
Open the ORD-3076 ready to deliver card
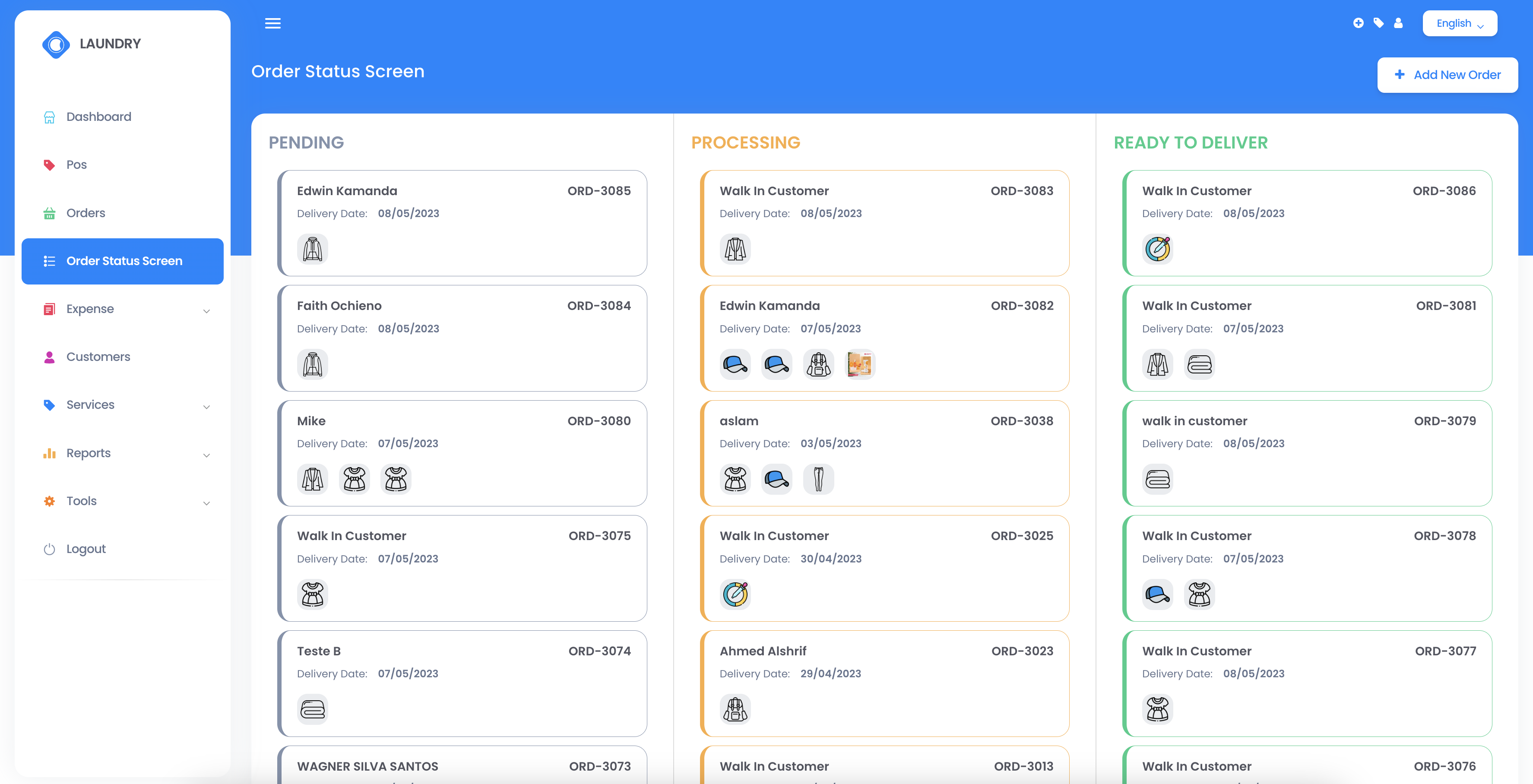1308,765
